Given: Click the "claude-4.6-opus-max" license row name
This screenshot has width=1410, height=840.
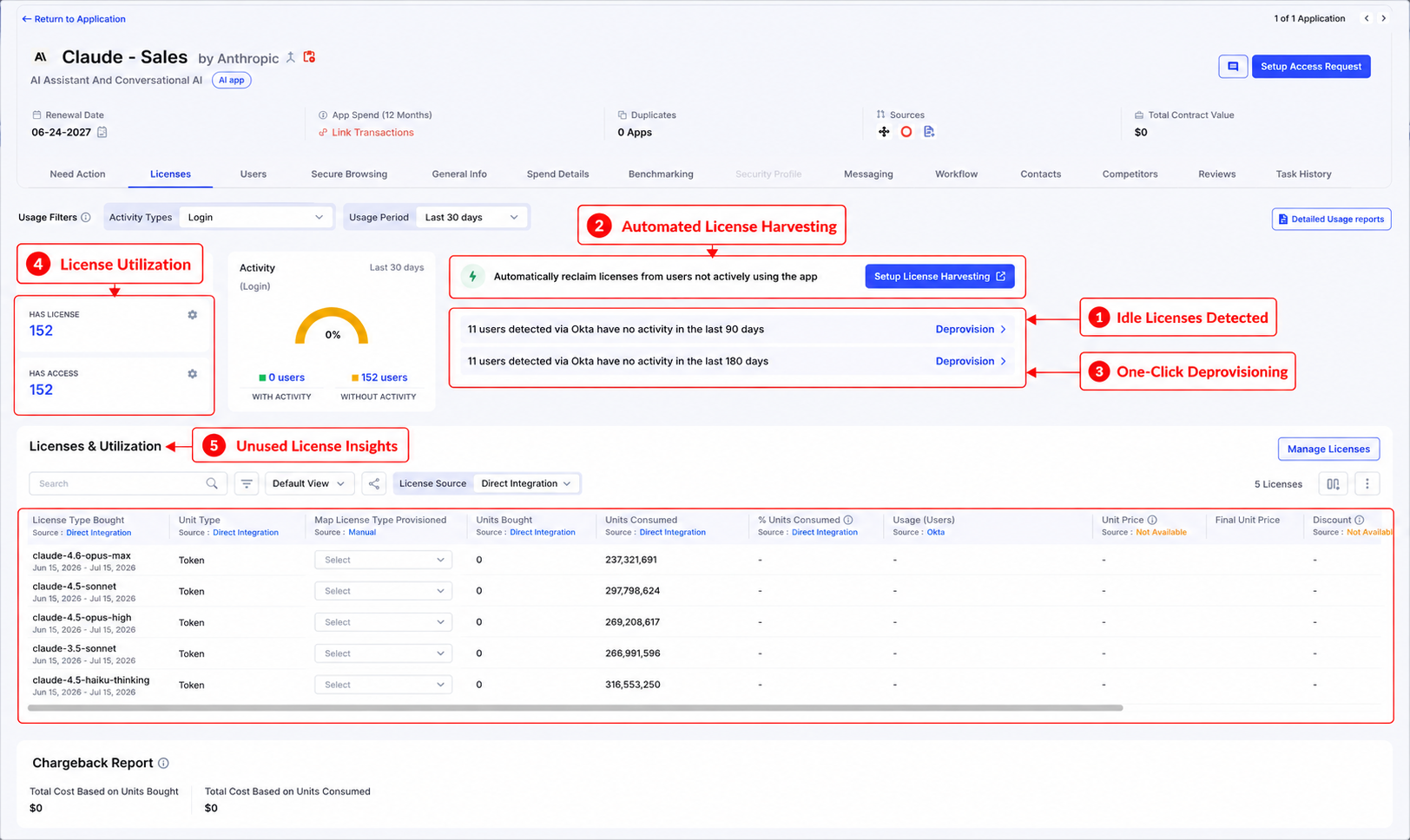Looking at the screenshot, I should (x=82, y=556).
